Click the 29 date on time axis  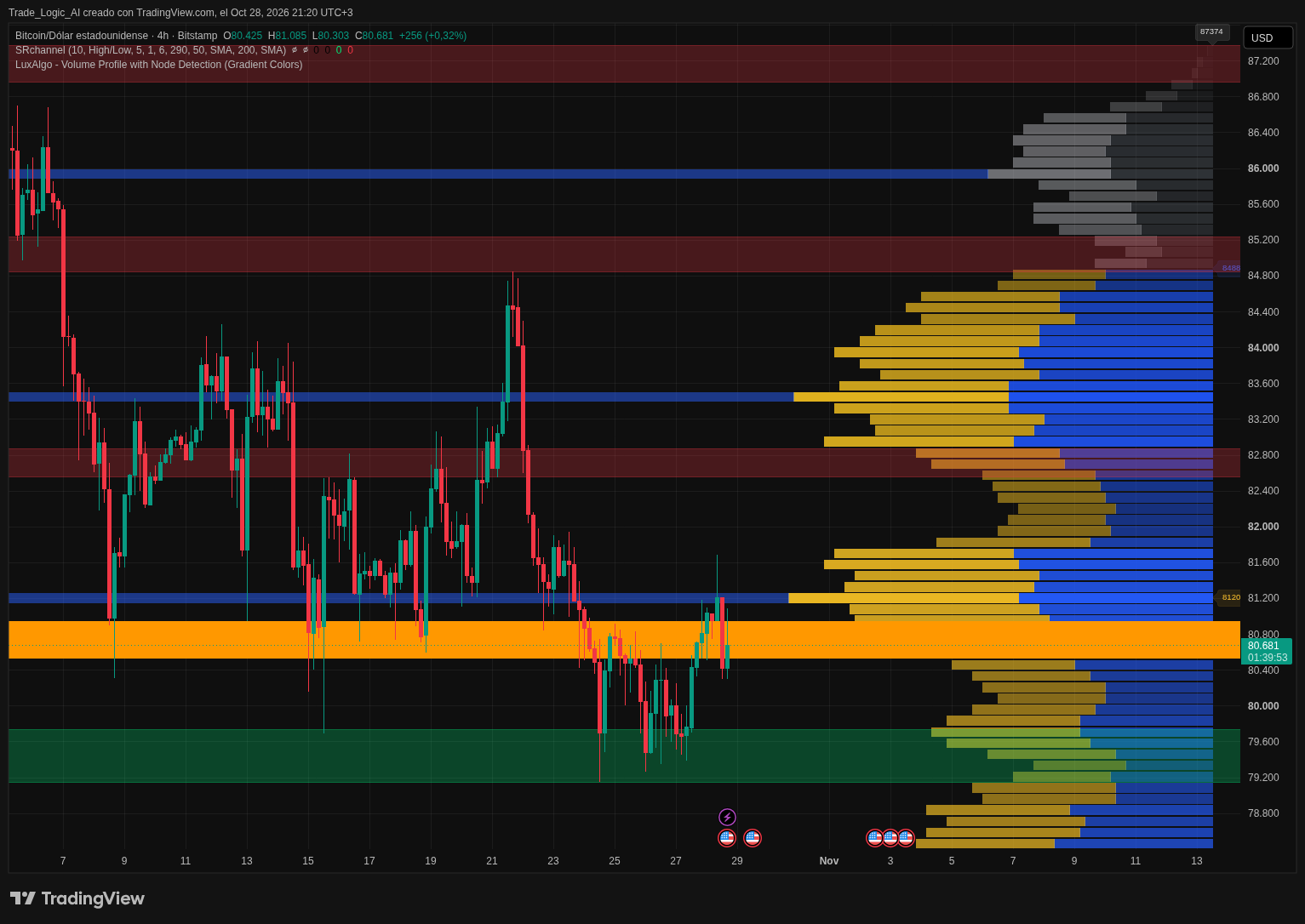737,861
